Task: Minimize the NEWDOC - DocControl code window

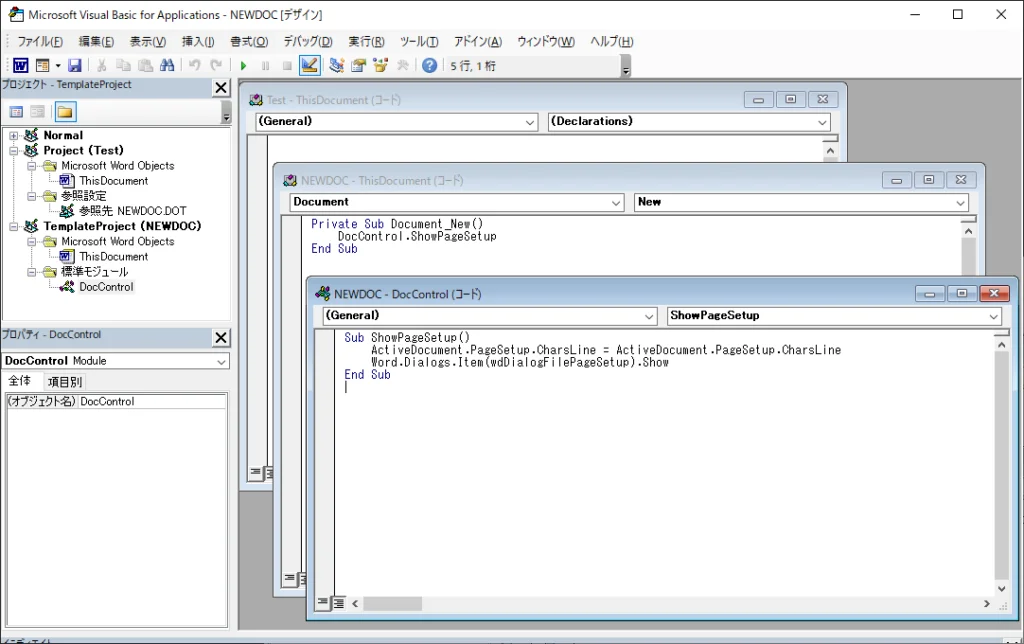Action: 929,294
